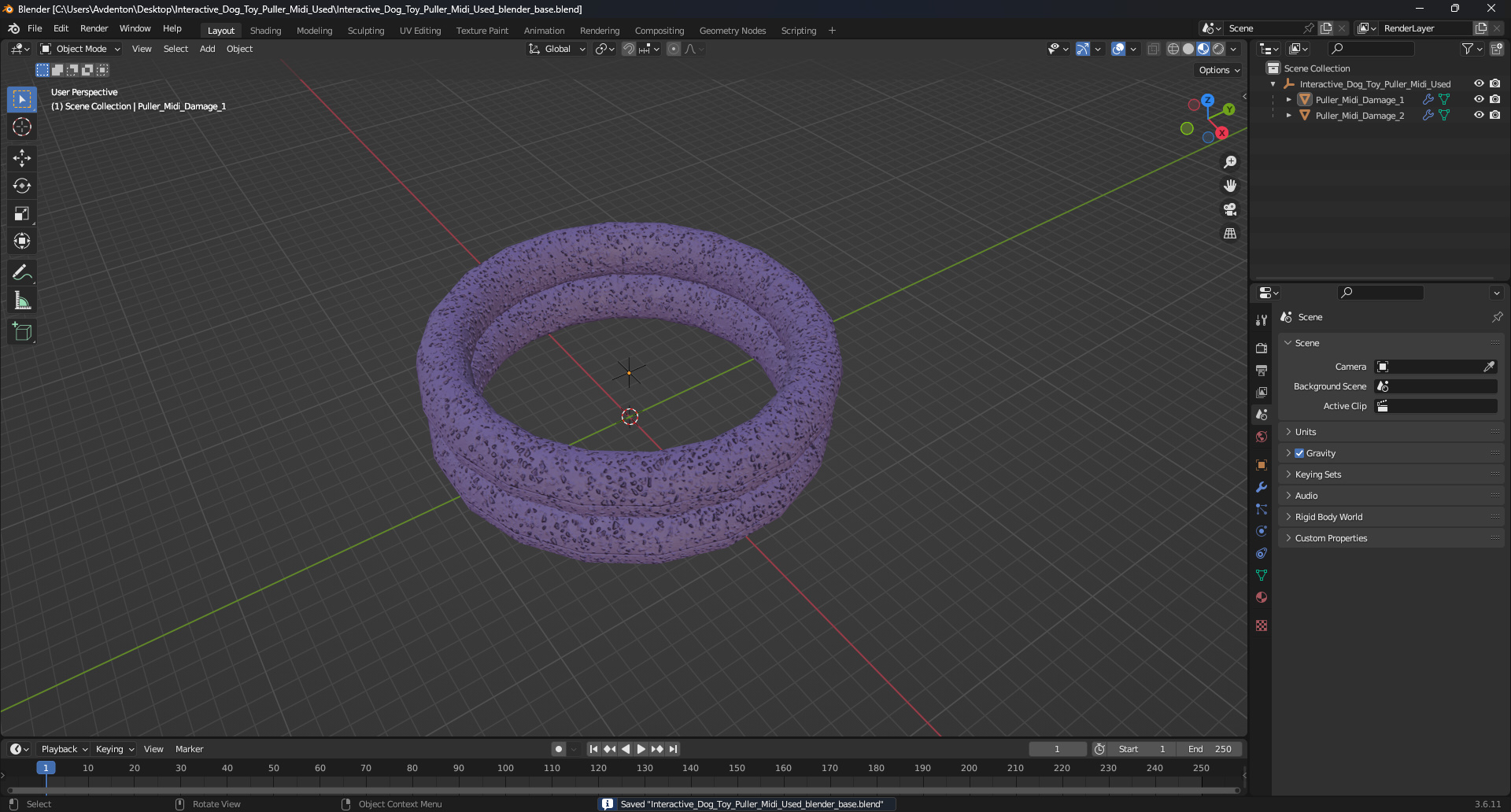The image size is (1511, 812).
Task: Select the Measure tool
Action: [x=22, y=301]
